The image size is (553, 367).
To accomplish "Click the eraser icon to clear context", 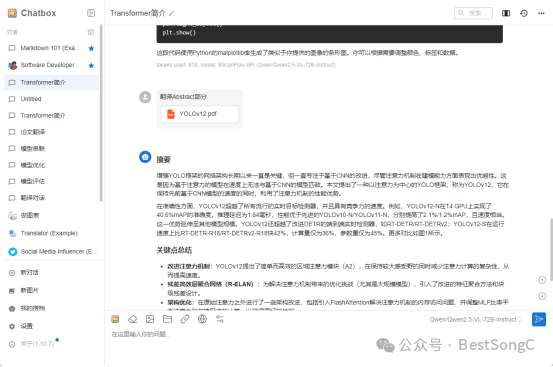I will 133,319.
